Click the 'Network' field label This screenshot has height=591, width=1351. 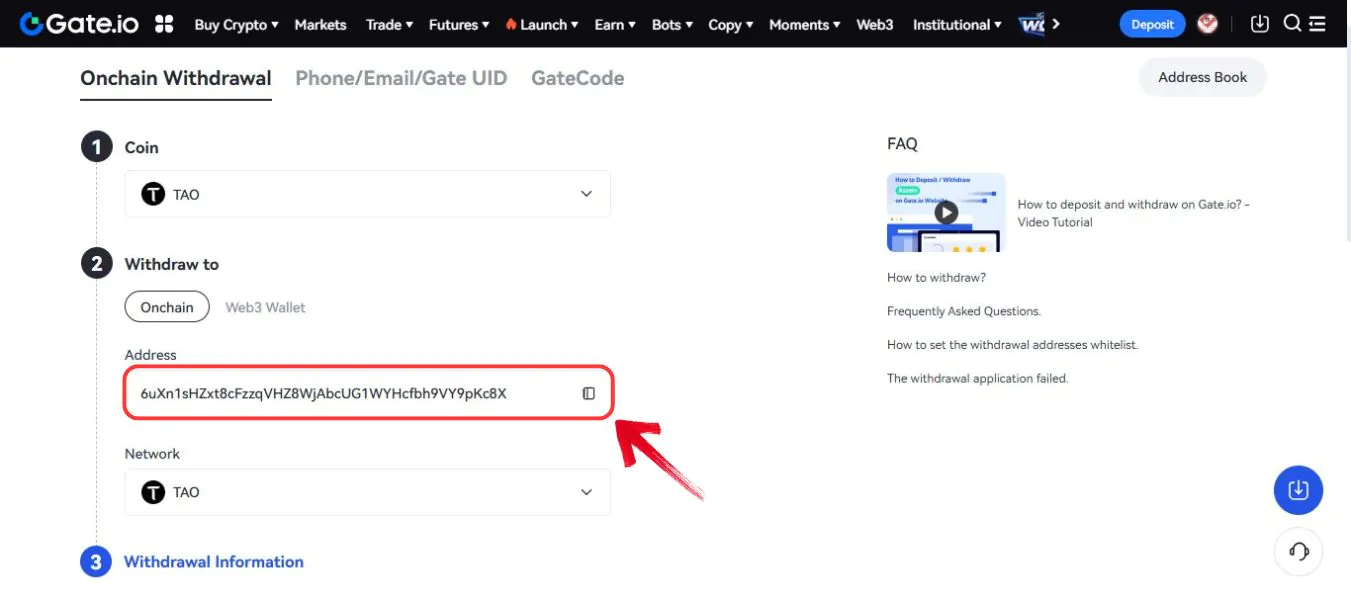click(x=152, y=453)
